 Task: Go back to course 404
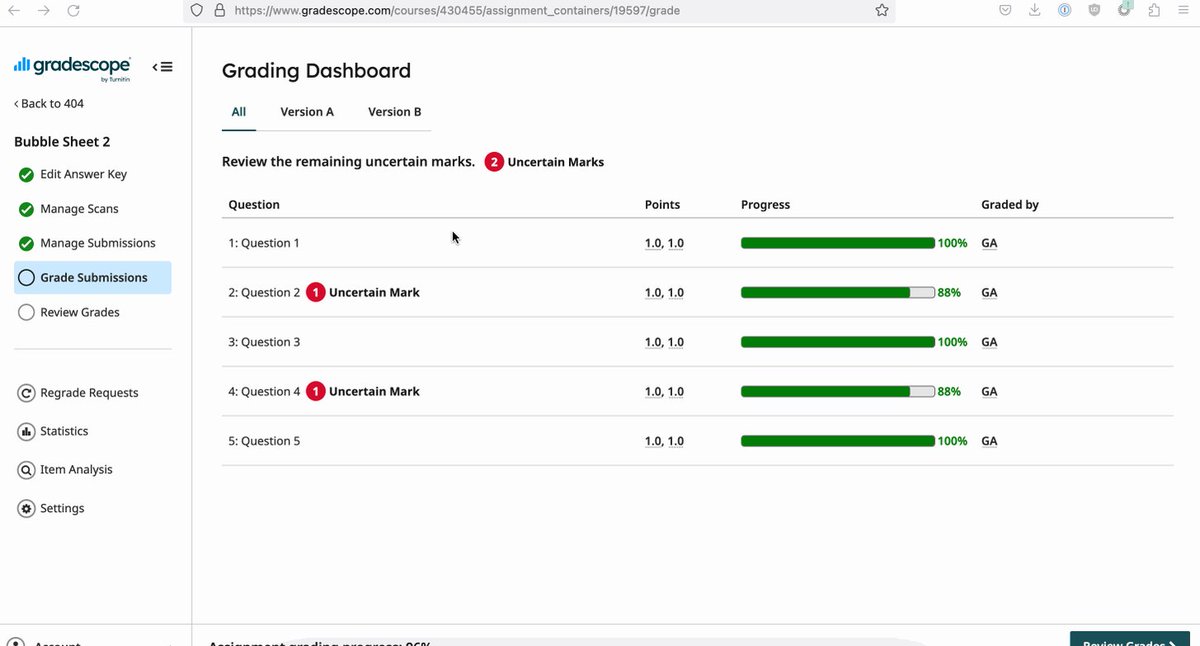tap(49, 104)
